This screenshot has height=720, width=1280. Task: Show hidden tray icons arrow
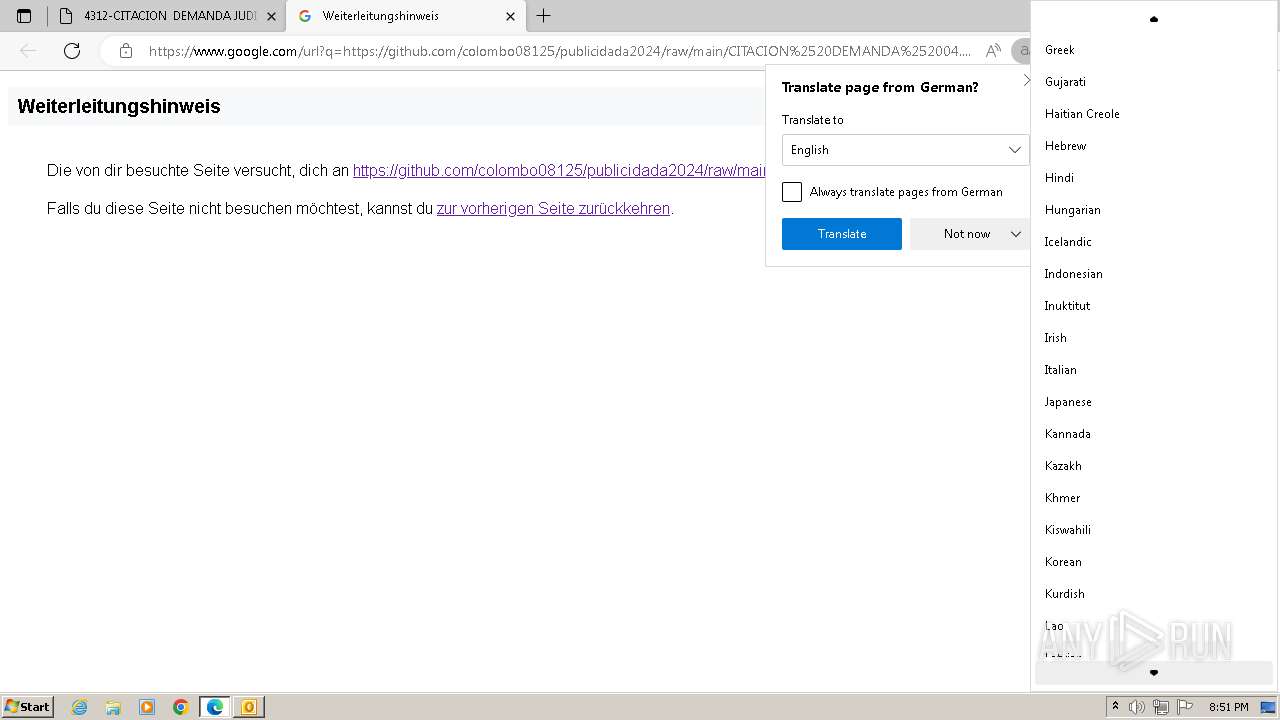[1115, 707]
